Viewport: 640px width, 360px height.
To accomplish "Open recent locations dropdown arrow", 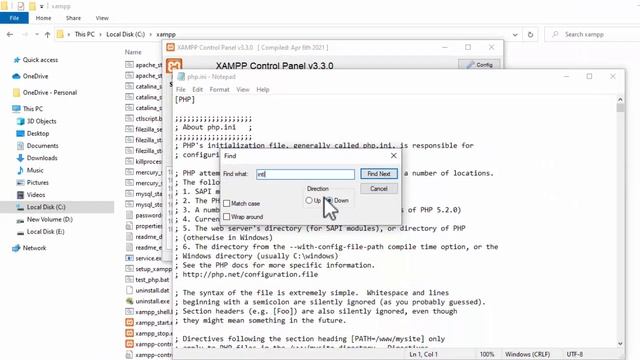I will [37, 35].
